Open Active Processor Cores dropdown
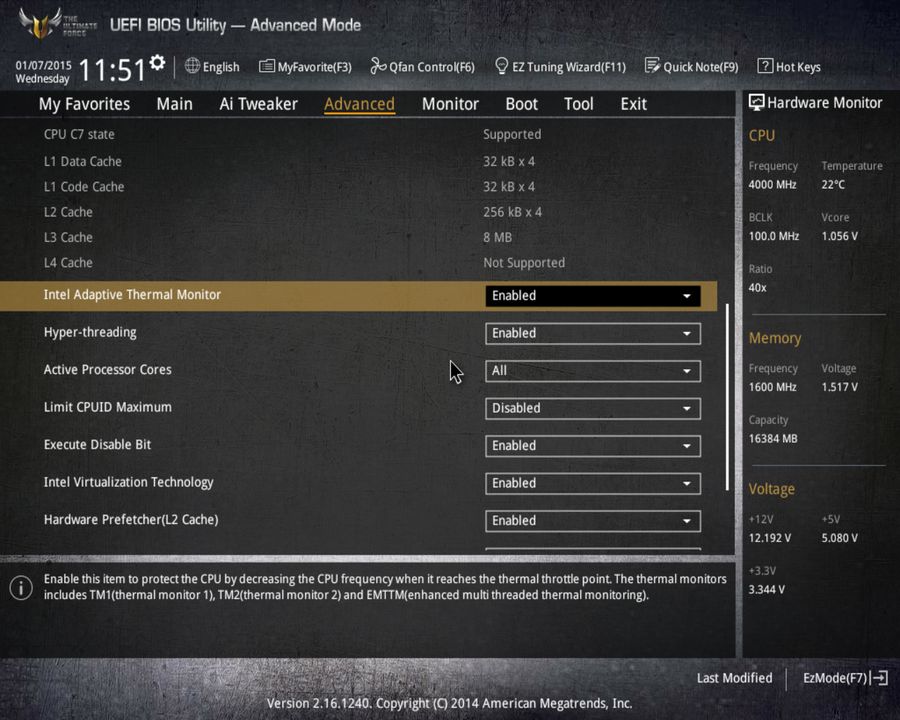The image size is (900, 720). tap(593, 371)
